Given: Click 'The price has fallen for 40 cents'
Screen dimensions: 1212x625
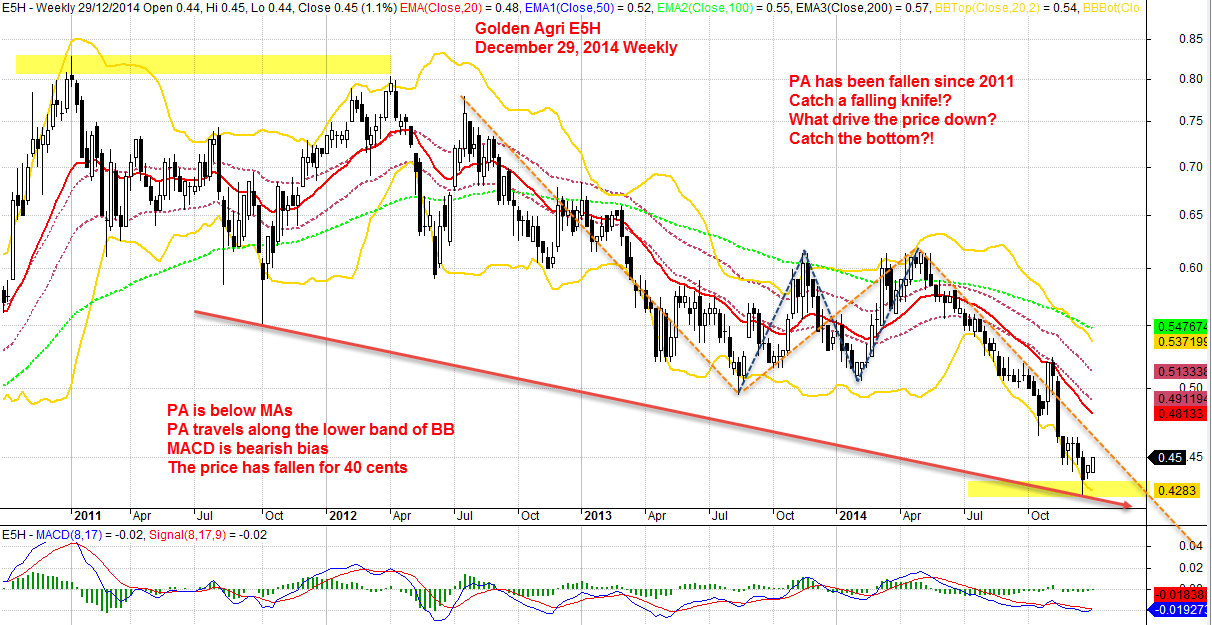Looking at the screenshot, I should (x=290, y=468).
